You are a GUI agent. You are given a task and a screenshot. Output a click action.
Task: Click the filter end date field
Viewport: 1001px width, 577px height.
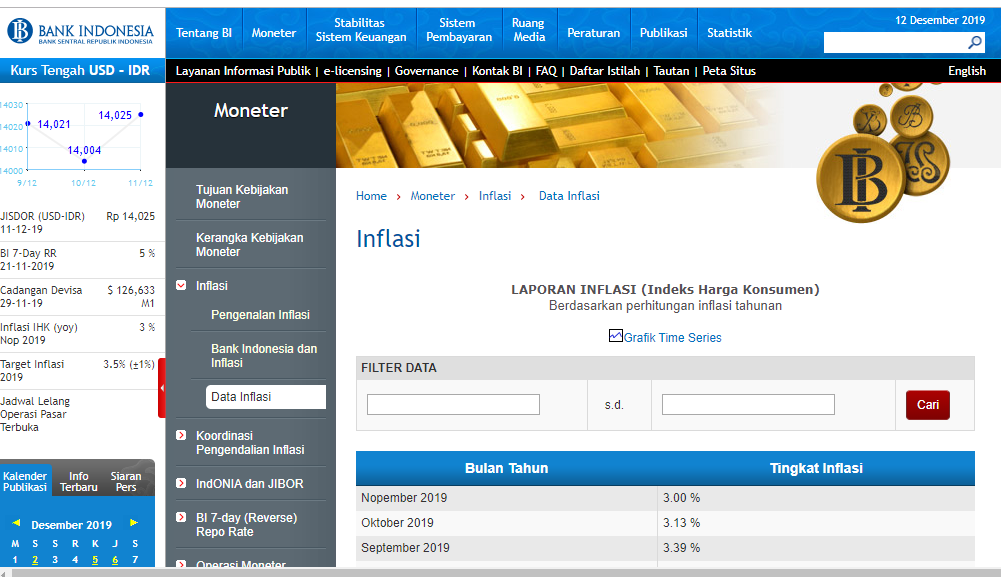tap(748, 405)
